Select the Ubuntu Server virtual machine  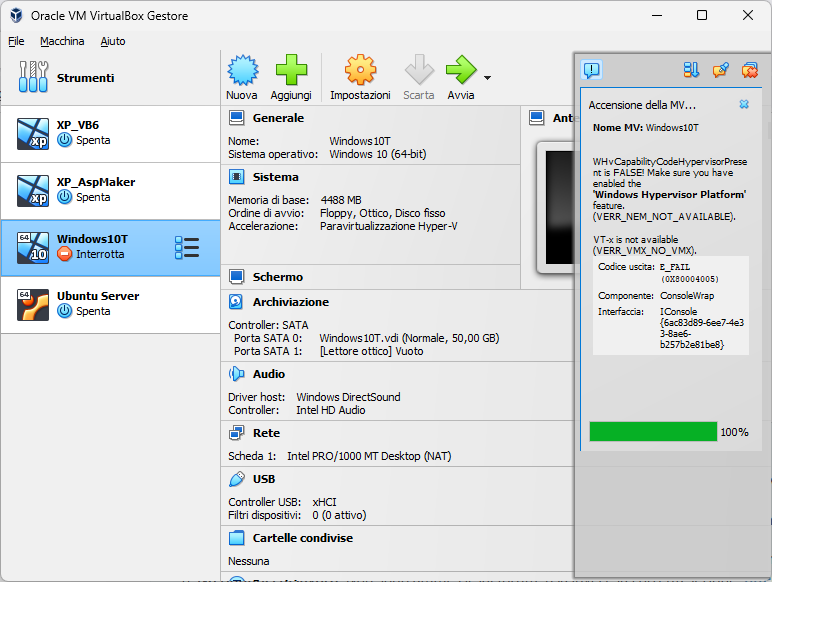[110, 305]
